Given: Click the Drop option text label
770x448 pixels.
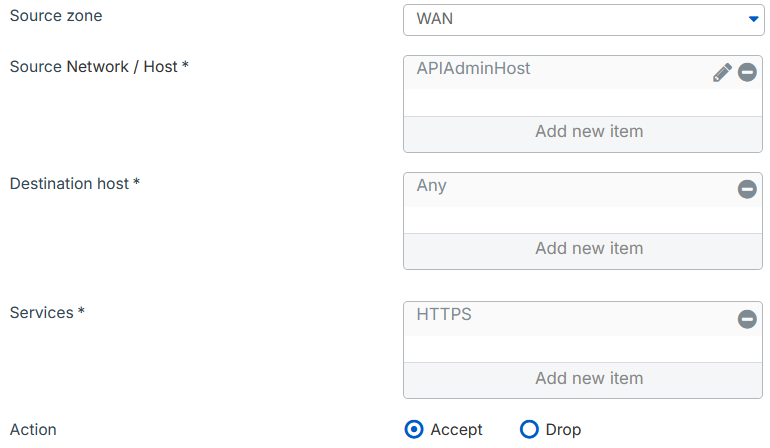Looking at the screenshot, I should point(563,430).
